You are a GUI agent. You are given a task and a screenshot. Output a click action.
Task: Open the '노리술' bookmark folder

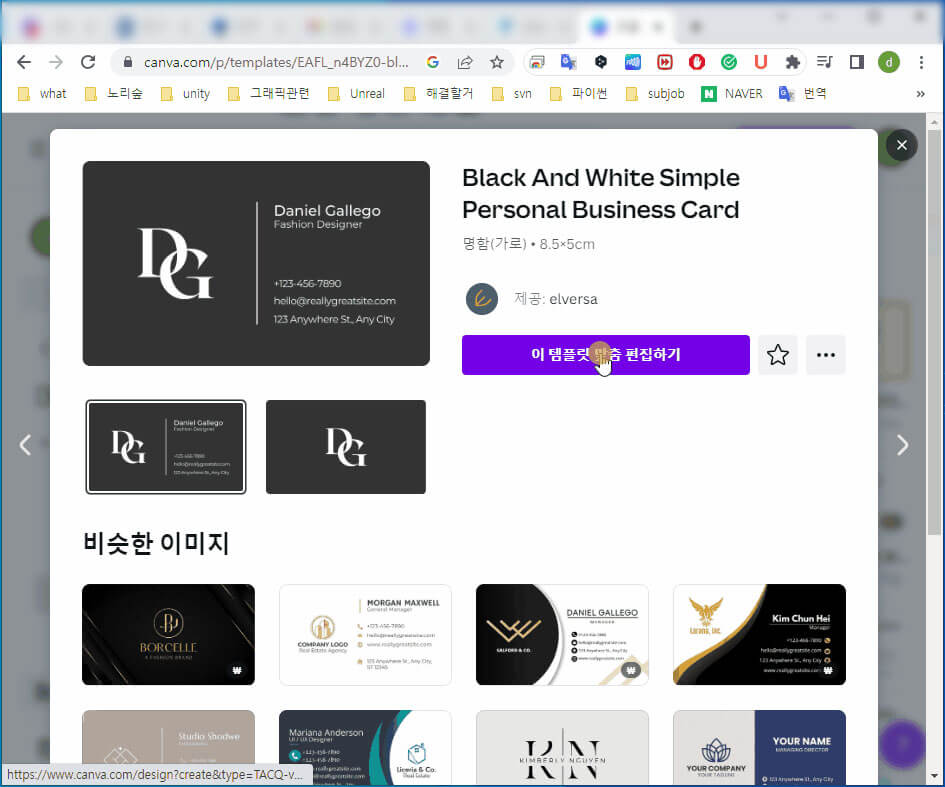coord(114,94)
